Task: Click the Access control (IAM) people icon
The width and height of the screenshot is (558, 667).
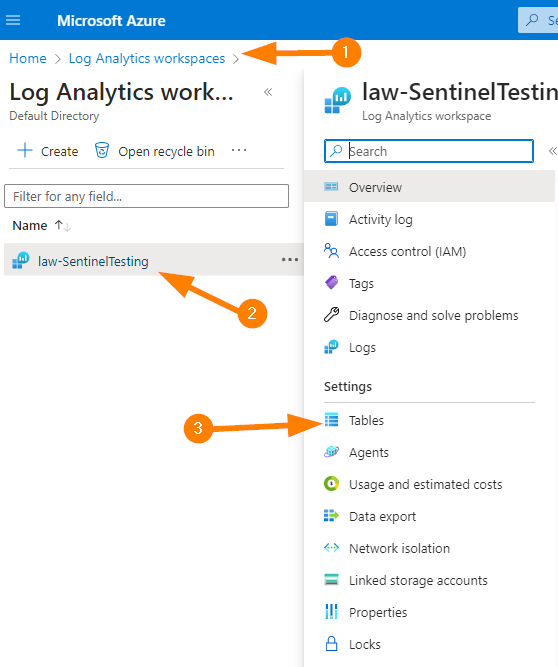Action: [331, 251]
